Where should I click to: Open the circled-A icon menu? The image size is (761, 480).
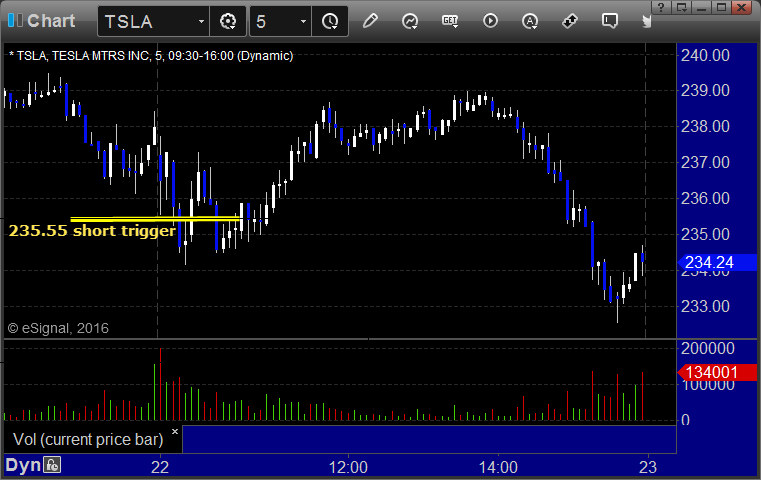(x=530, y=21)
